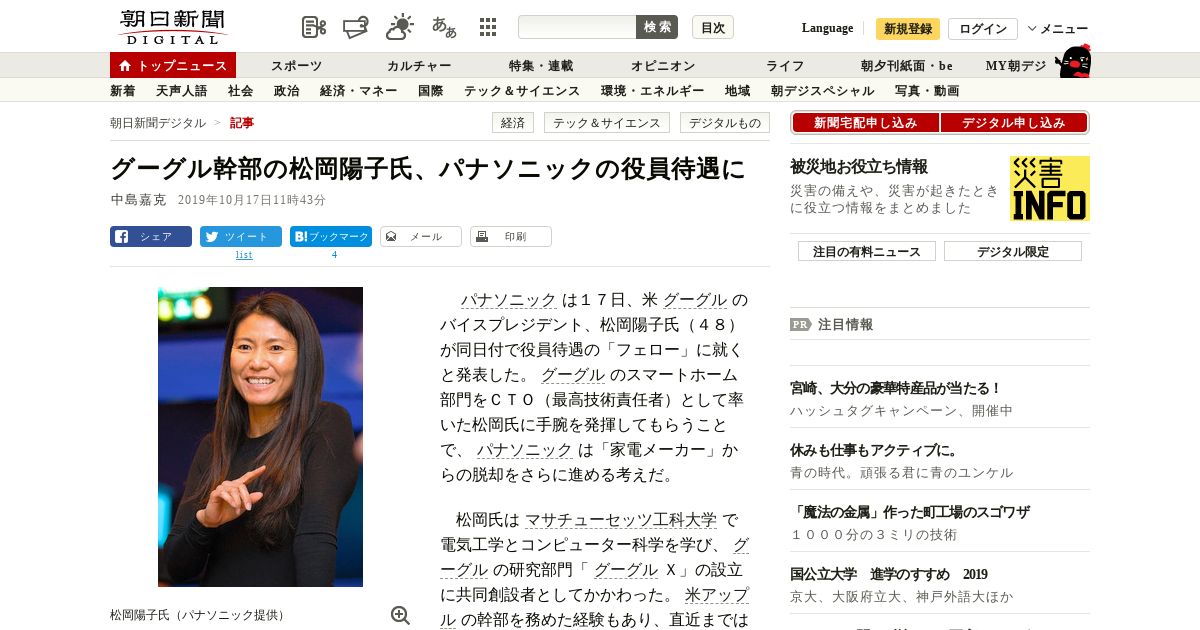Select デジタル限定 tab

point(1013,251)
